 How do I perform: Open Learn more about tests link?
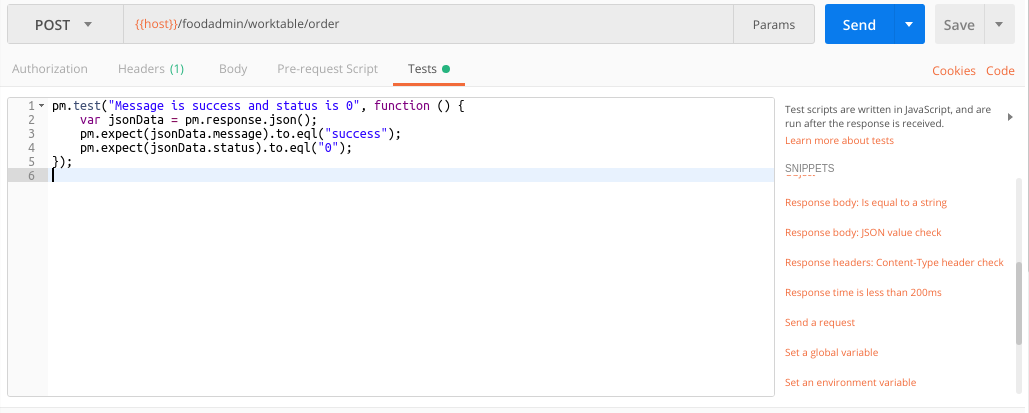pos(839,141)
